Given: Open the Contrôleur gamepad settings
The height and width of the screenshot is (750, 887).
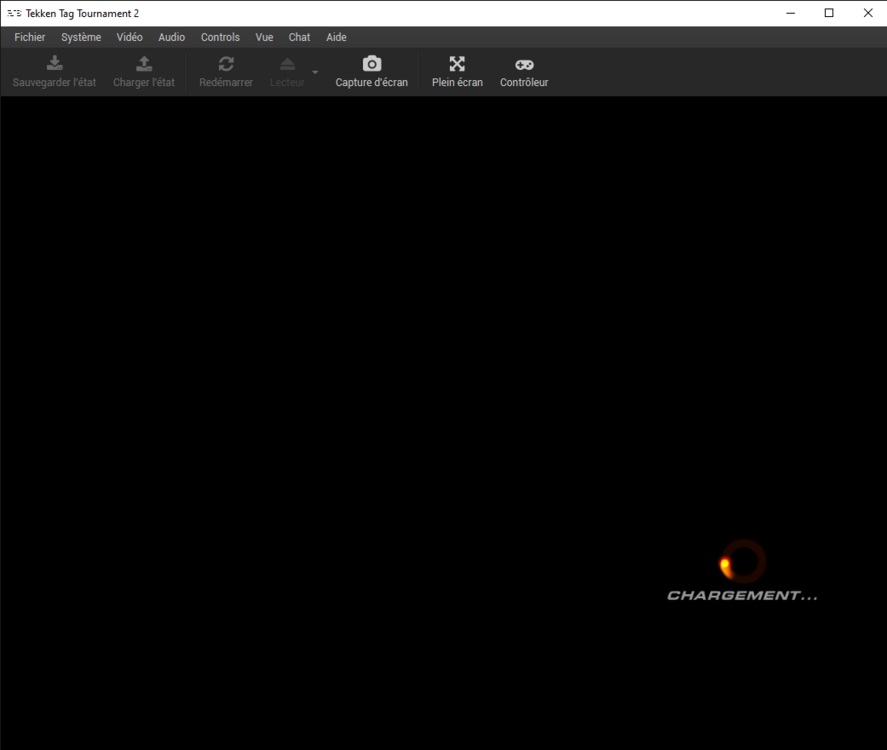Looking at the screenshot, I should click(x=524, y=64).
